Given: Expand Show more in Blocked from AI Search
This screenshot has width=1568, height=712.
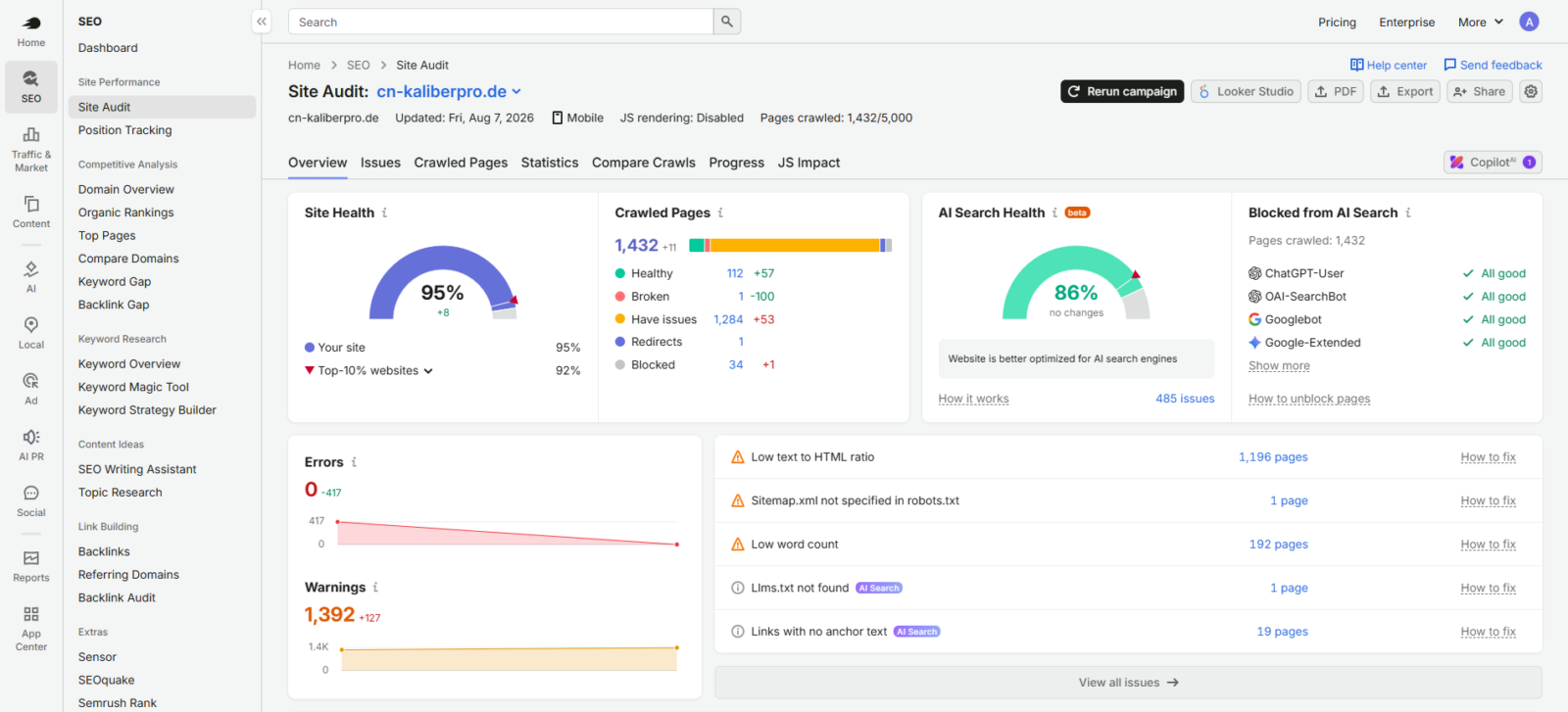Looking at the screenshot, I should [x=1279, y=365].
